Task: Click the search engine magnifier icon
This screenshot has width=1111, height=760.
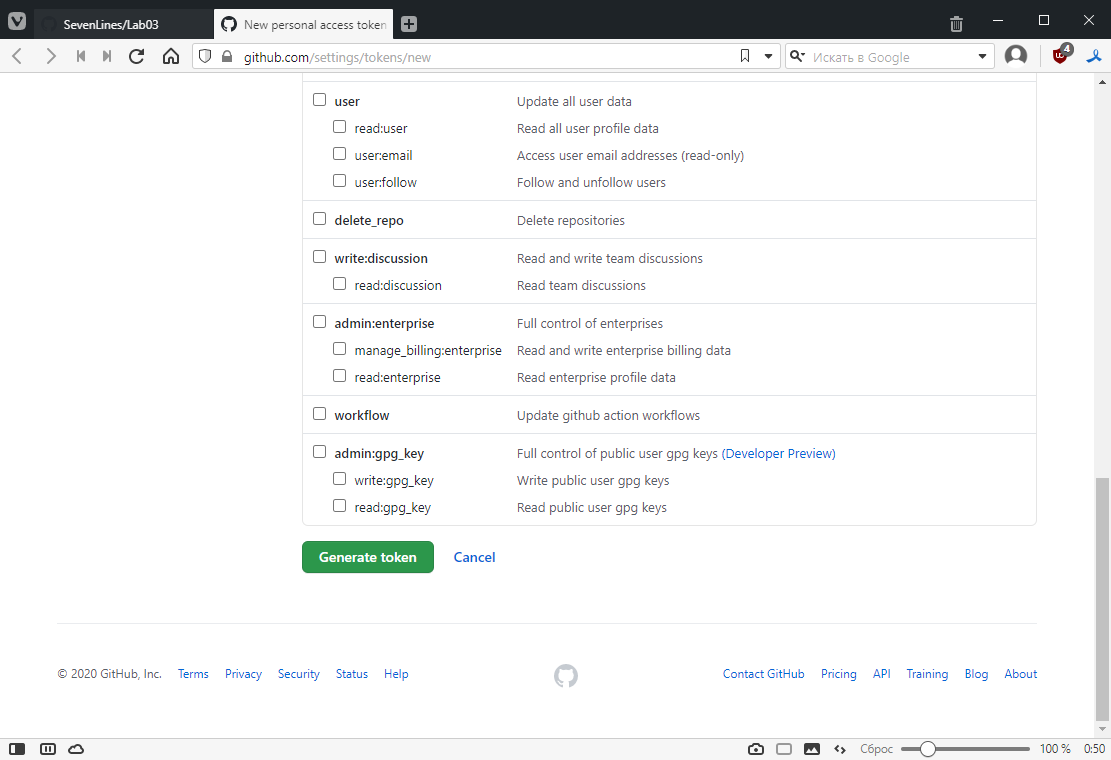Action: (797, 56)
